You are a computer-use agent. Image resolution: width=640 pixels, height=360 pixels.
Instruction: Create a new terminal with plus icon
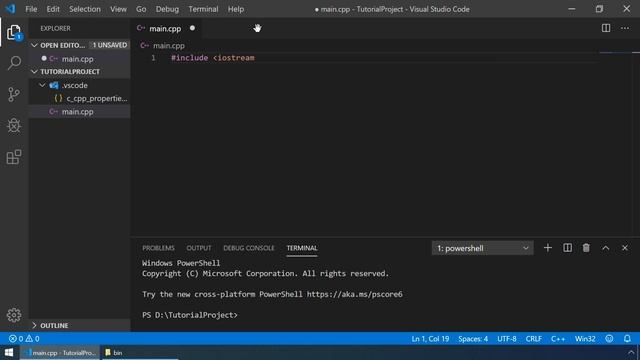click(x=547, y=248)
